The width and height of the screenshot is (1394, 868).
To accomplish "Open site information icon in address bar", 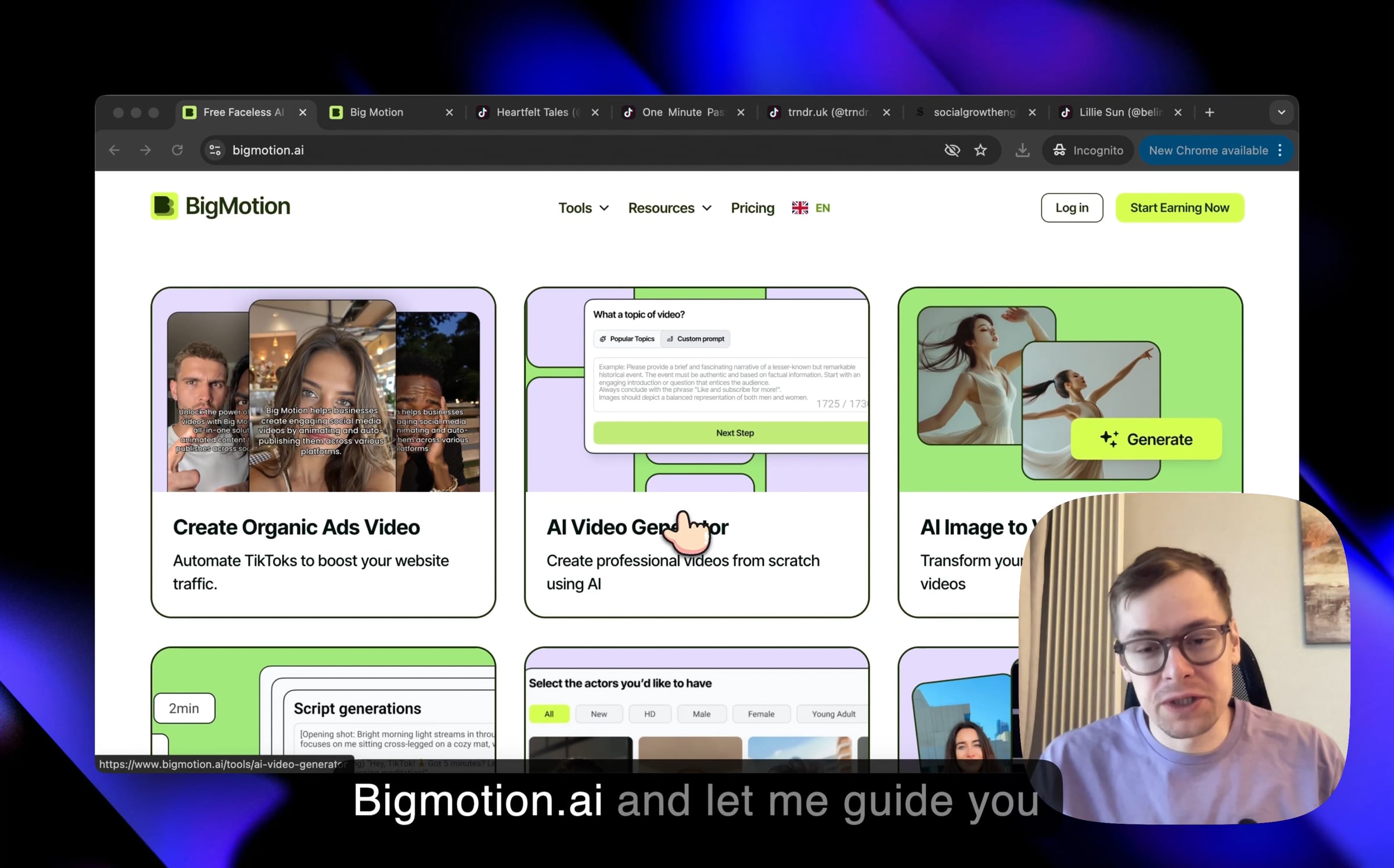I will tap(215, 150).
